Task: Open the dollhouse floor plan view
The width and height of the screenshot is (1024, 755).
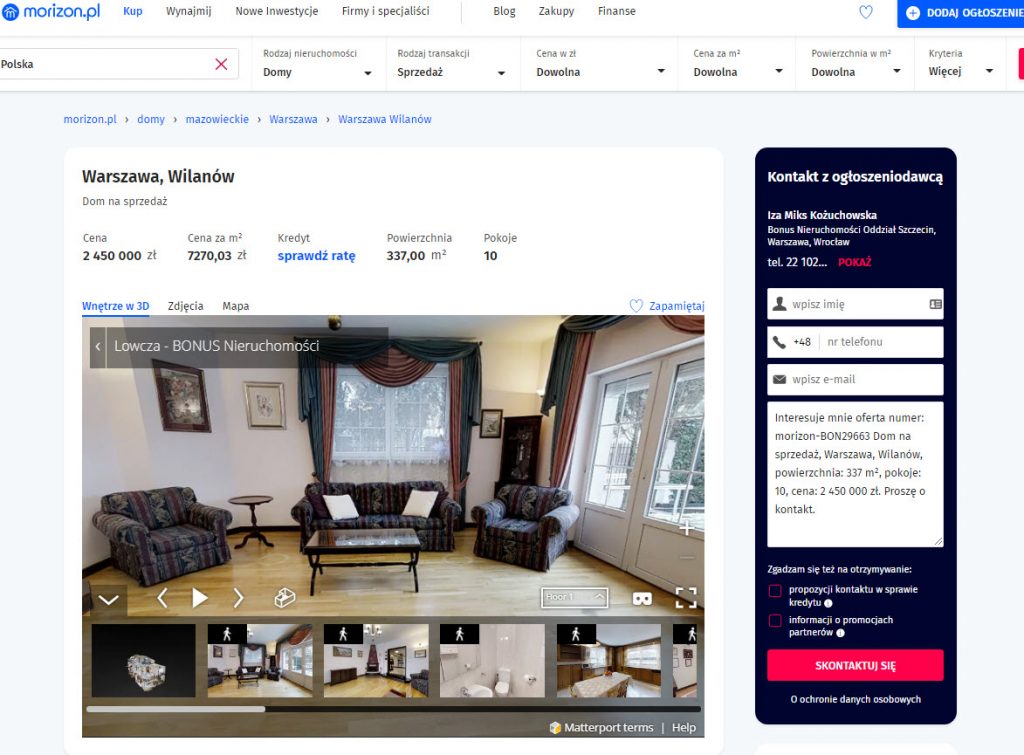Action: (285, 598)
